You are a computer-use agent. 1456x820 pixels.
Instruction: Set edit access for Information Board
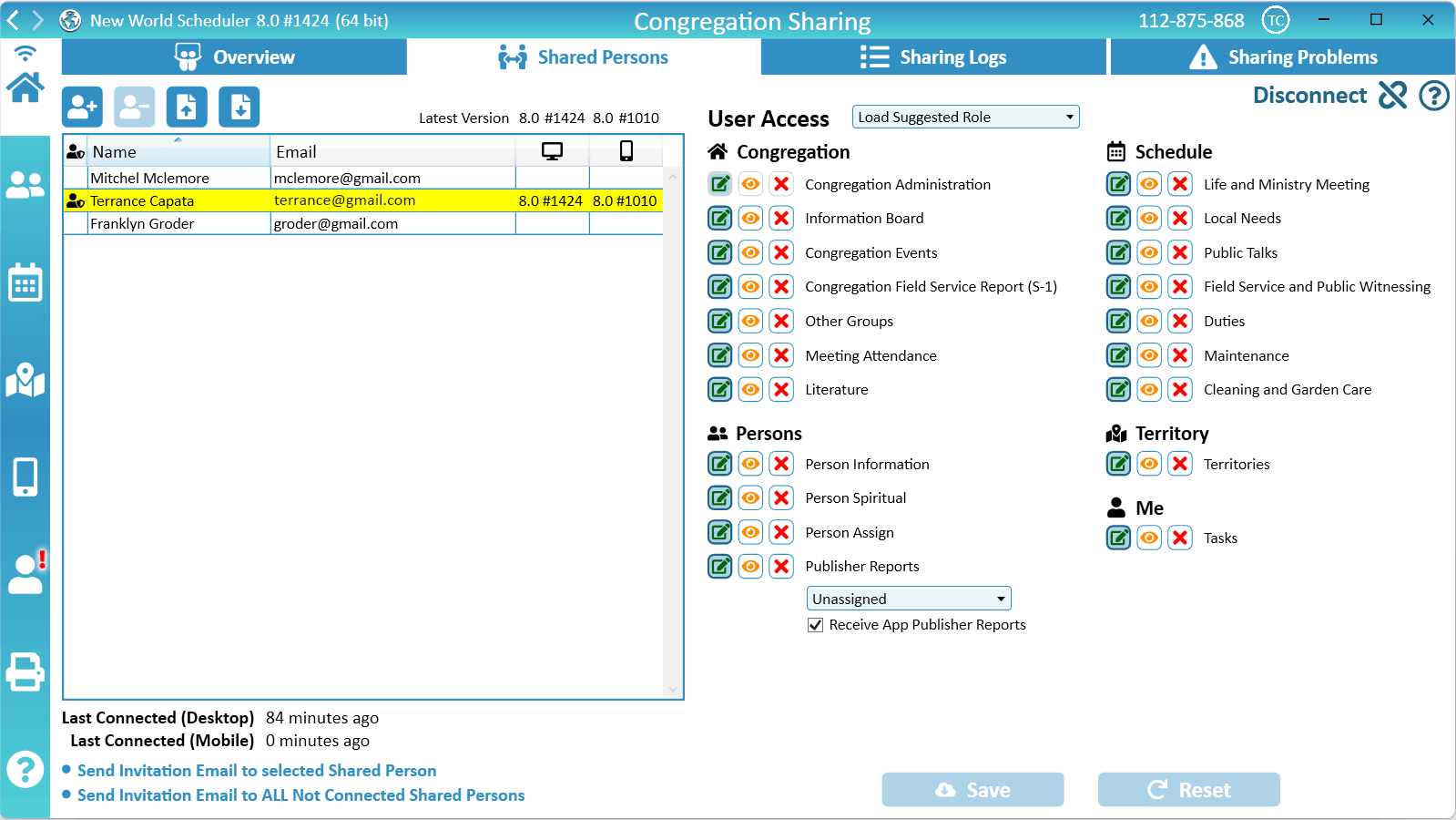[720, 219]
